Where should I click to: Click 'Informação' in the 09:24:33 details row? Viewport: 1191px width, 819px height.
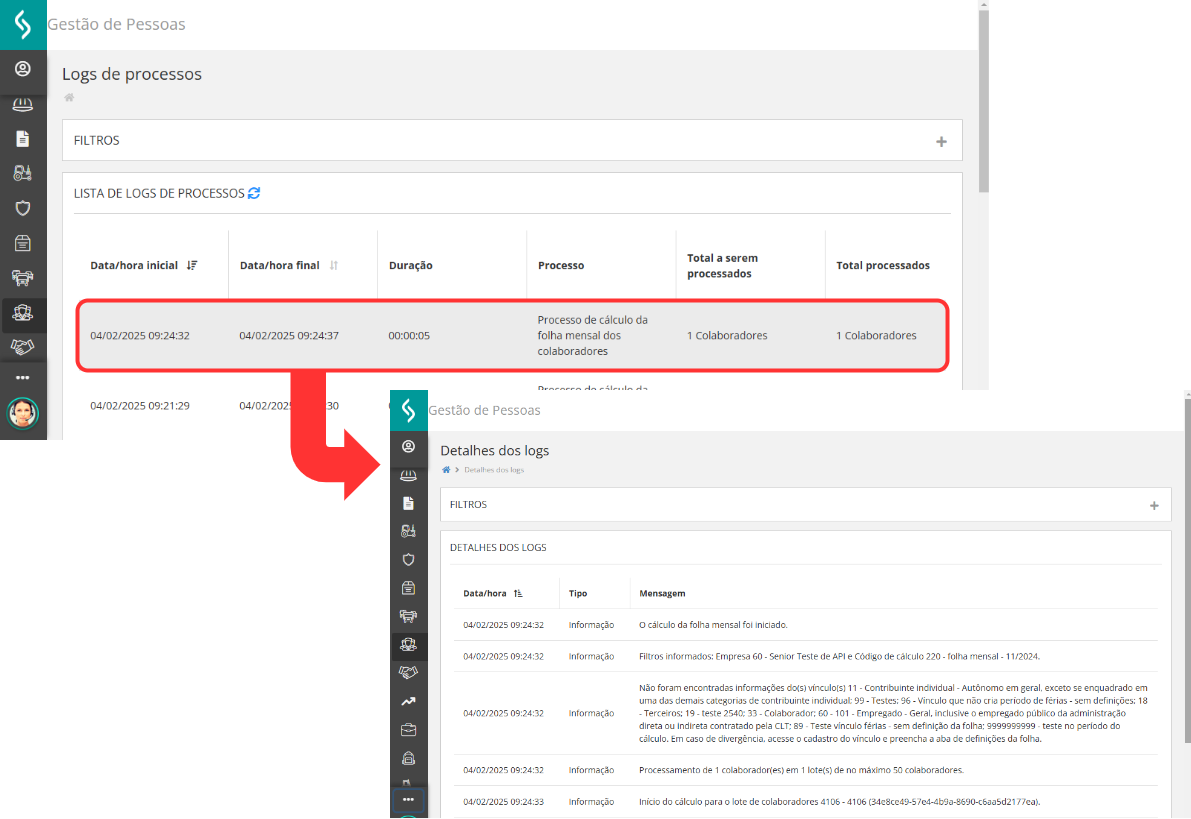(x=591, y=802)
